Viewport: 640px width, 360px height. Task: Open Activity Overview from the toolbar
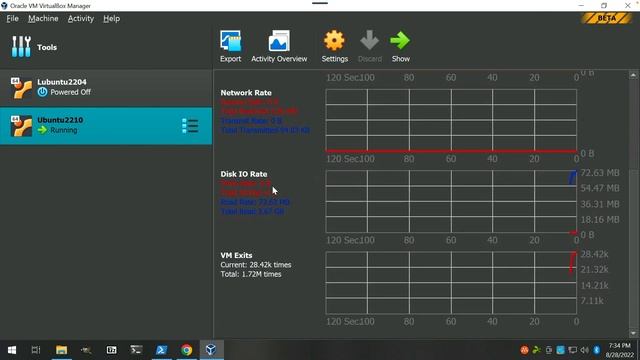[x=279, y=46]
